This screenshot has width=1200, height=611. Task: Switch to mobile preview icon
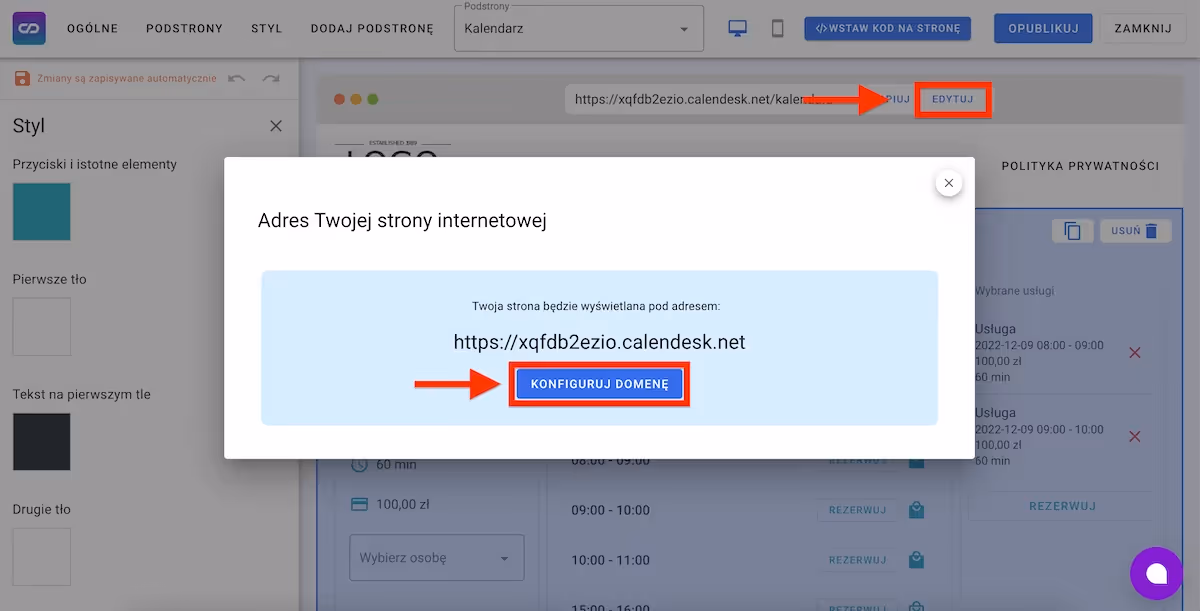click(x=777, y=28)
